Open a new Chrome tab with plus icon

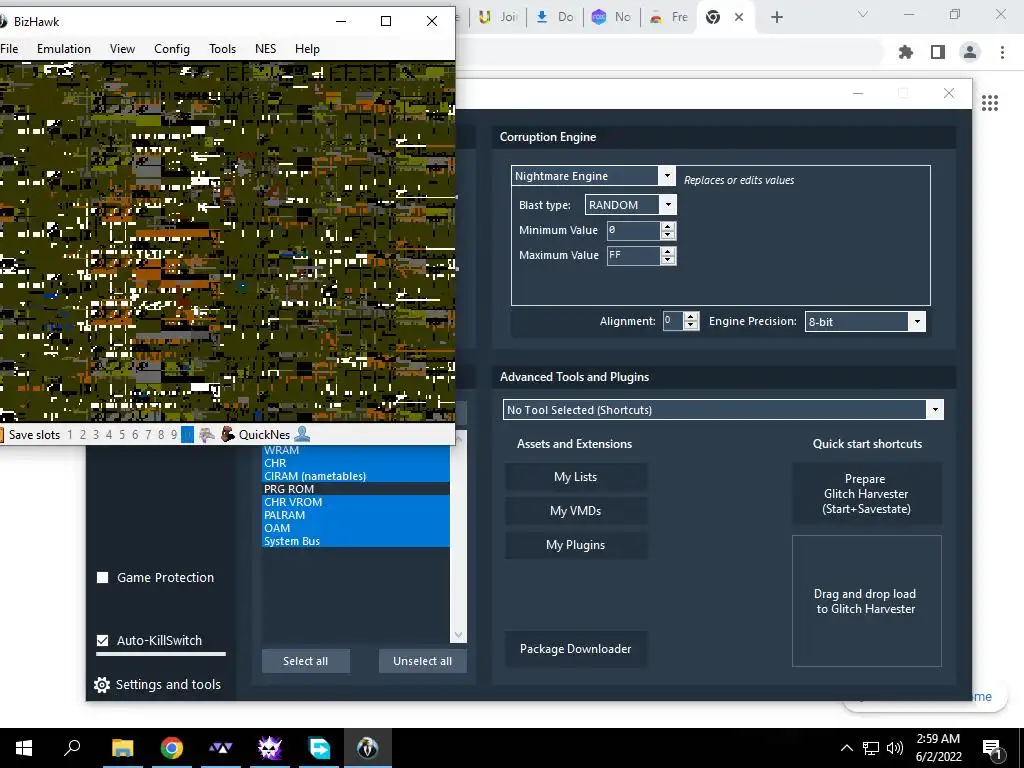point(776,17)
